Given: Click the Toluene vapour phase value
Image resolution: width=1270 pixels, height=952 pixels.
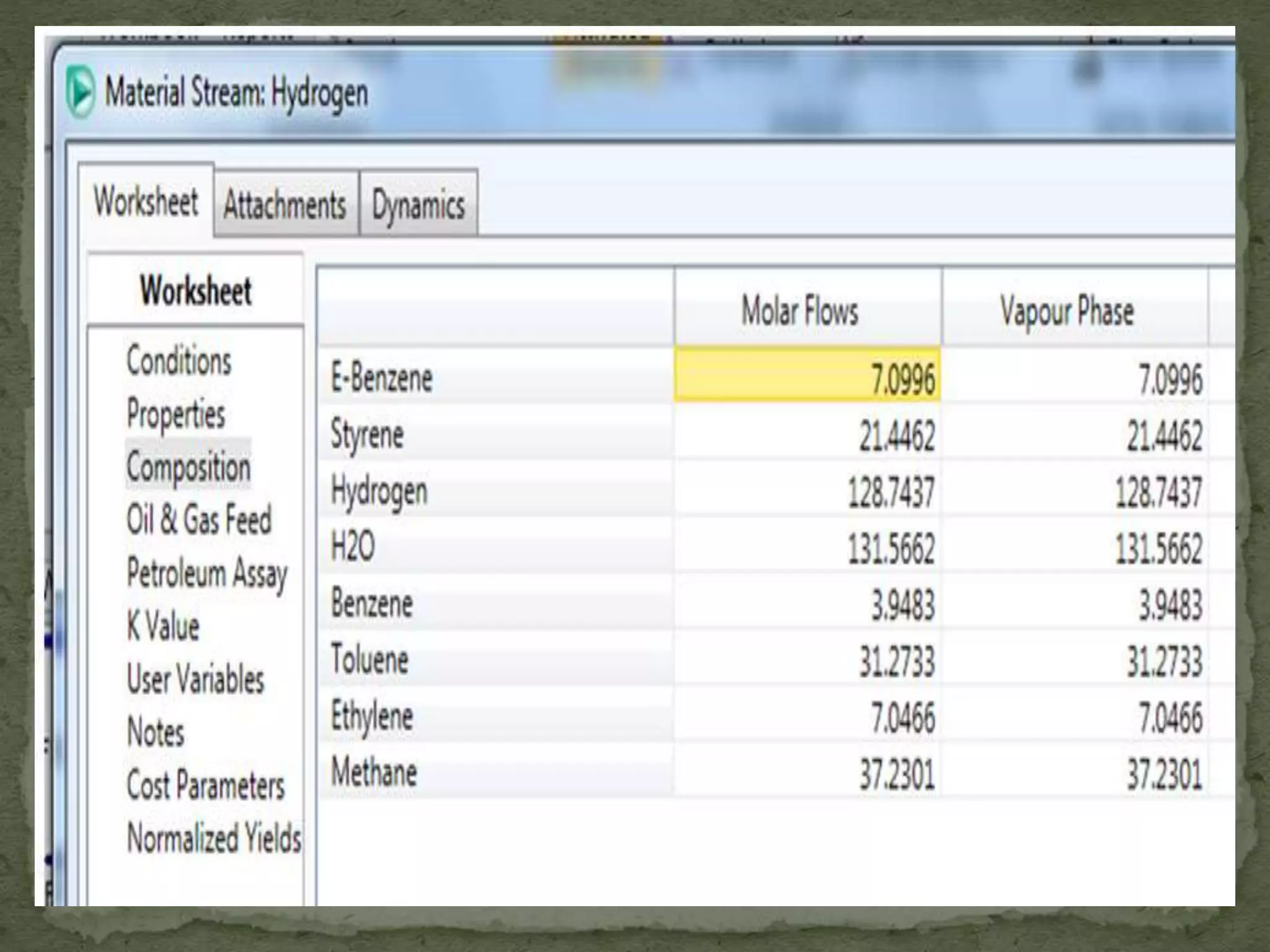Looking at the screenshot, I should tap(1163, 661).
